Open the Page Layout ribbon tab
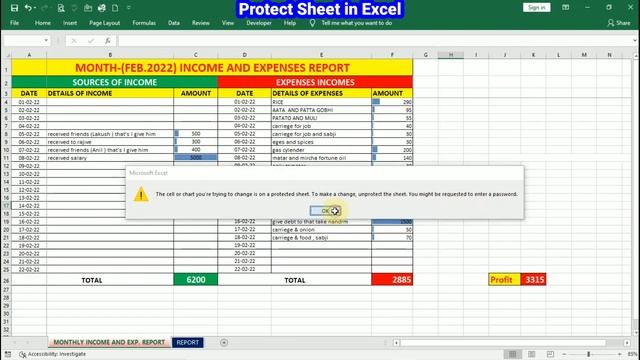This screenshot has height=360, width=640. (104, 23)
